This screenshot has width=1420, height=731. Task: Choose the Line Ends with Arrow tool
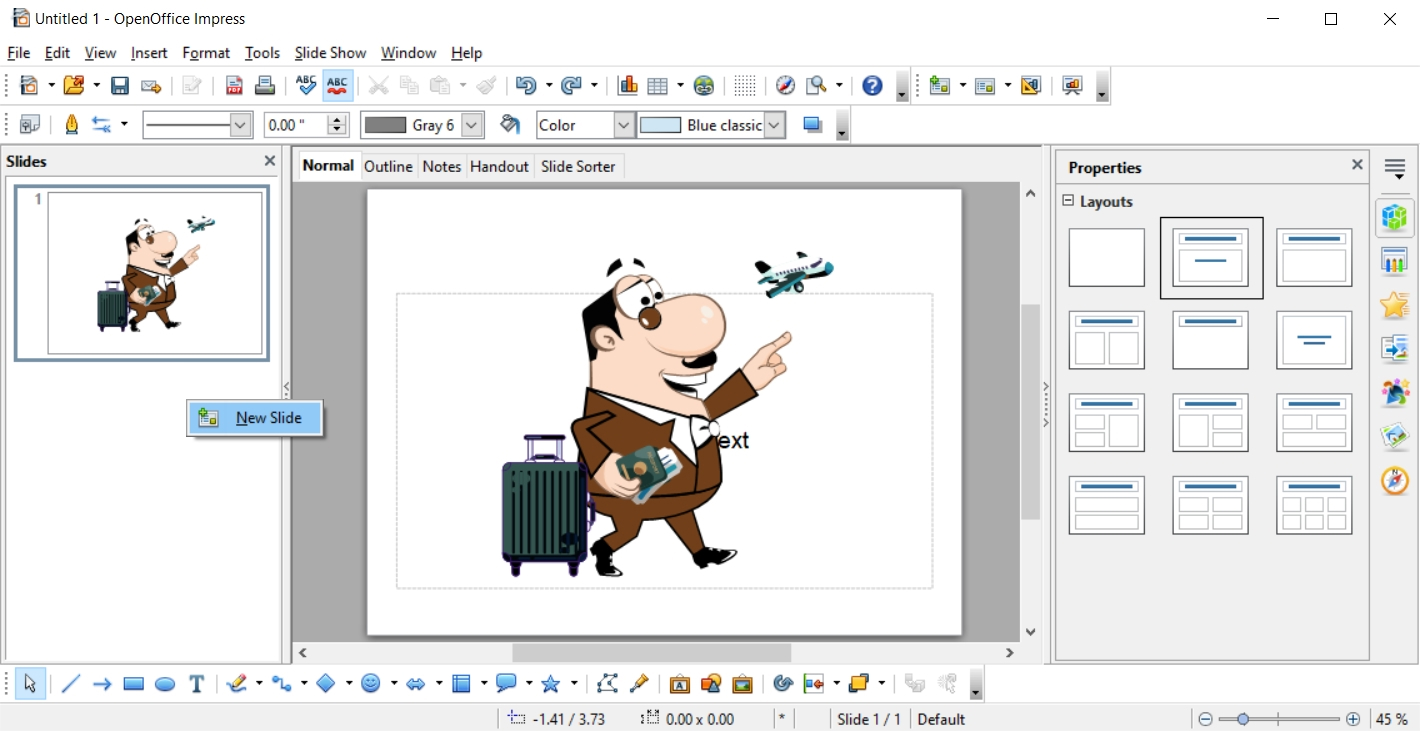coord(102,684)
